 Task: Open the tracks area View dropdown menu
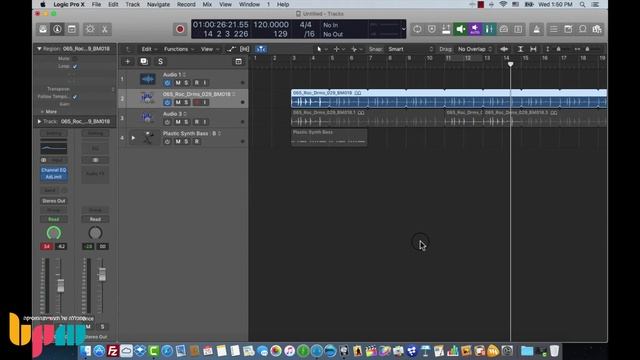(x=210, y=49)
